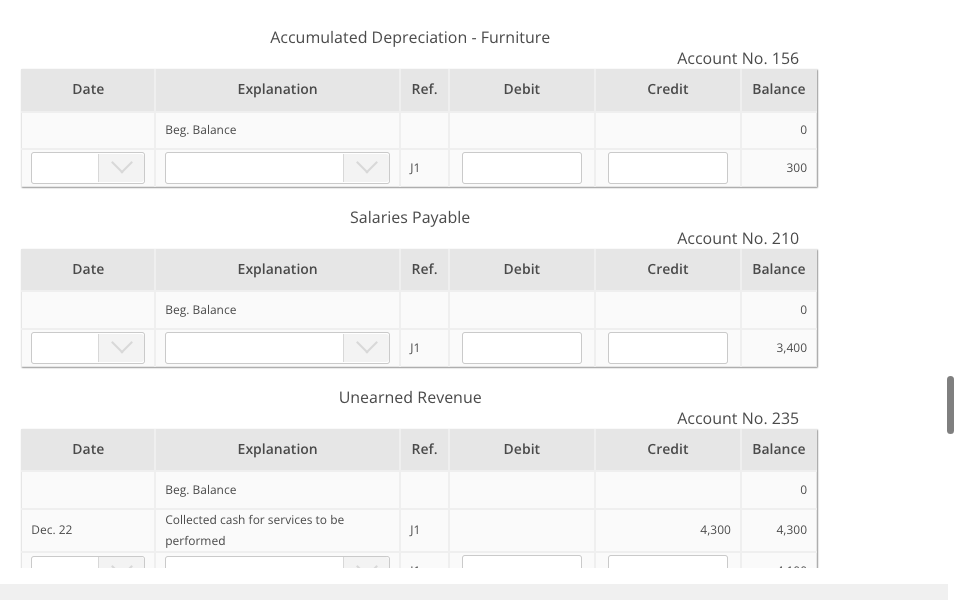This screenshot has height=600, width=955.
Task: Click Explanation header in Unearned Revenue ledger
Action: [277, 449]
